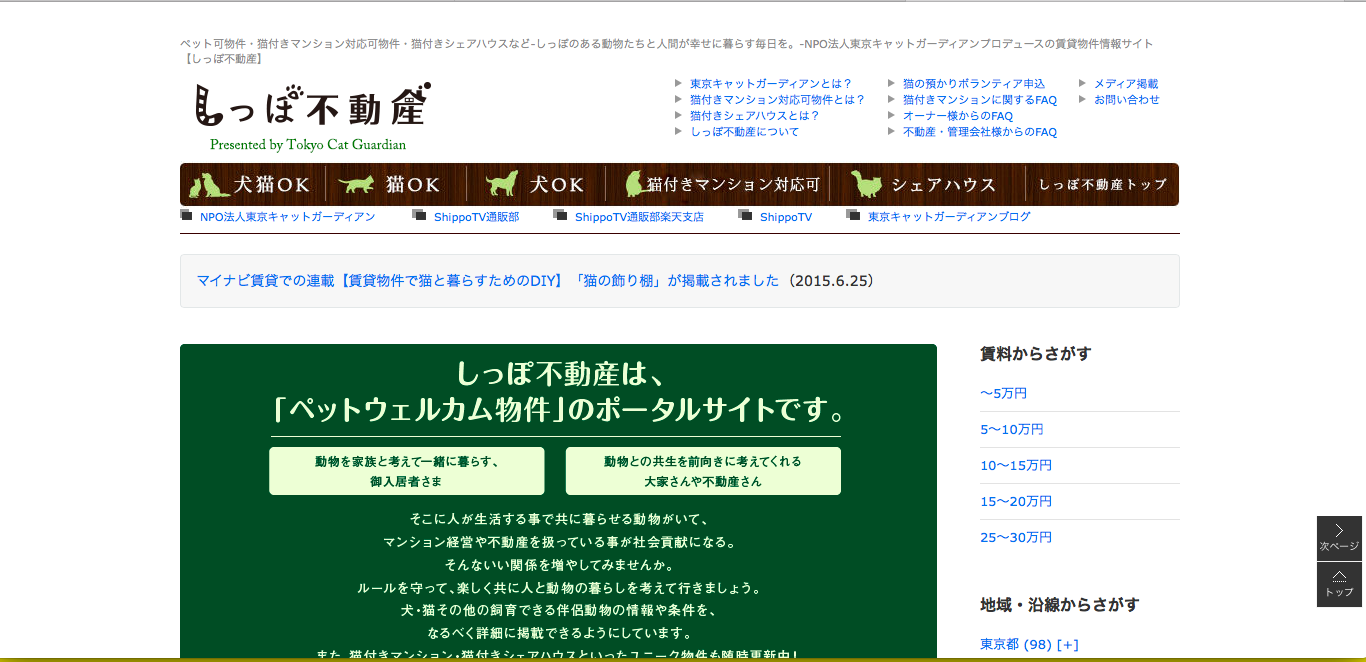Open メディア掲載 link
Screen dimensions: 1366x662
(x=1126, y=84)
